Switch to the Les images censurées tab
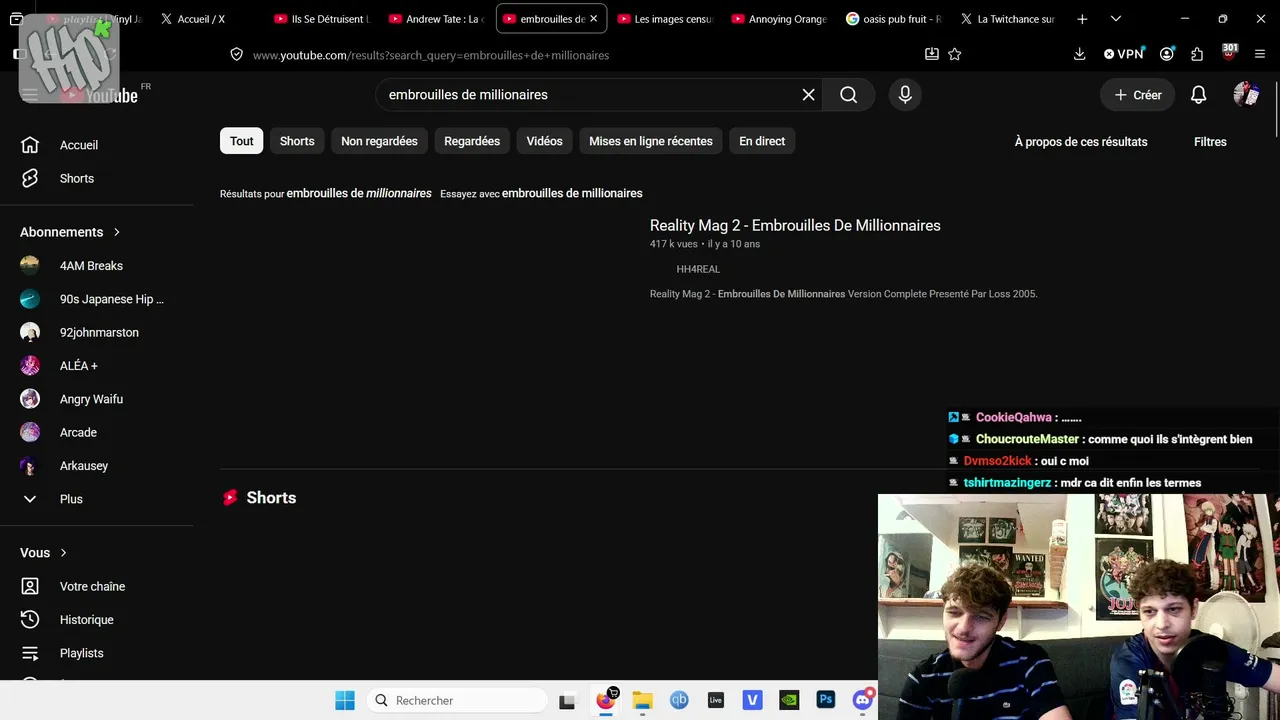 665,19
